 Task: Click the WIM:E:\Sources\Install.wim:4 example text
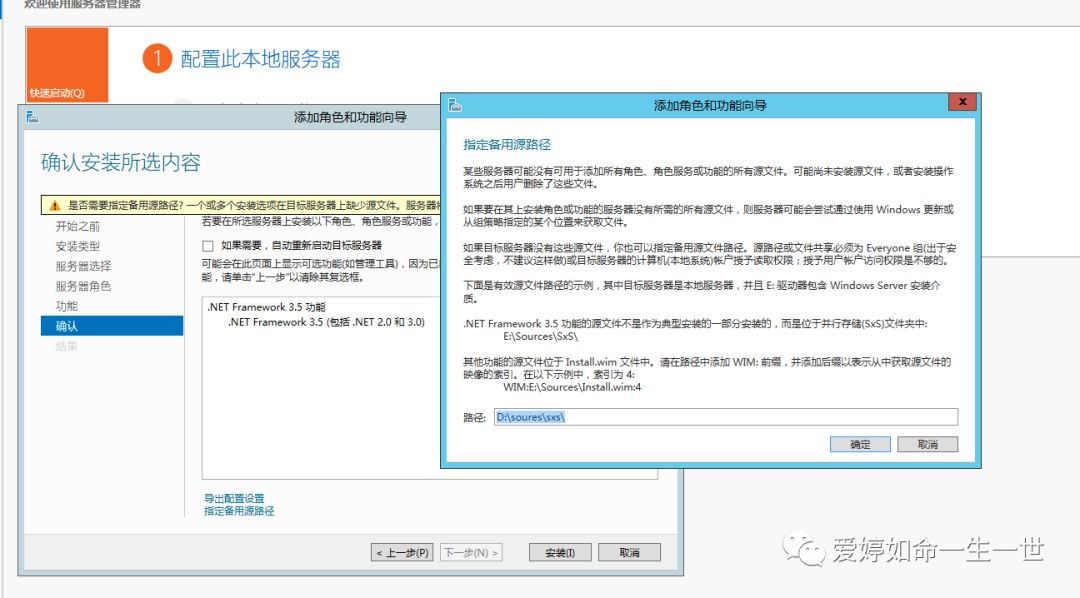[x=572, y=387]
